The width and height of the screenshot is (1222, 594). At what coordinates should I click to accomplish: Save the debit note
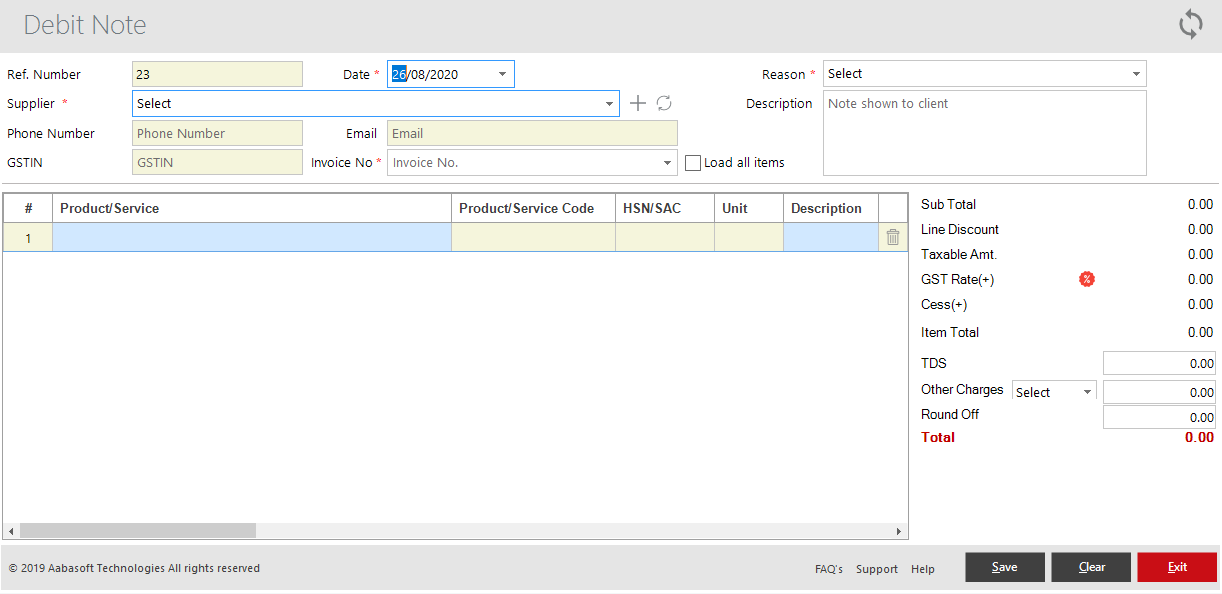point(1004,567)
